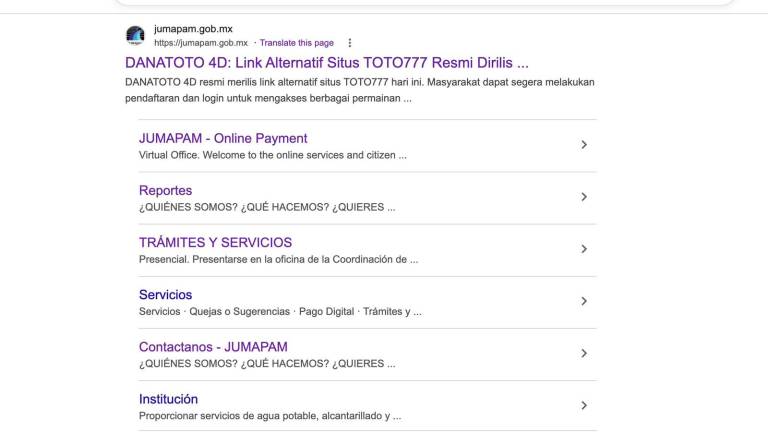Open the DANATOTO 4D result title
This screenshot has width=768, height=432.
[327, 63]
